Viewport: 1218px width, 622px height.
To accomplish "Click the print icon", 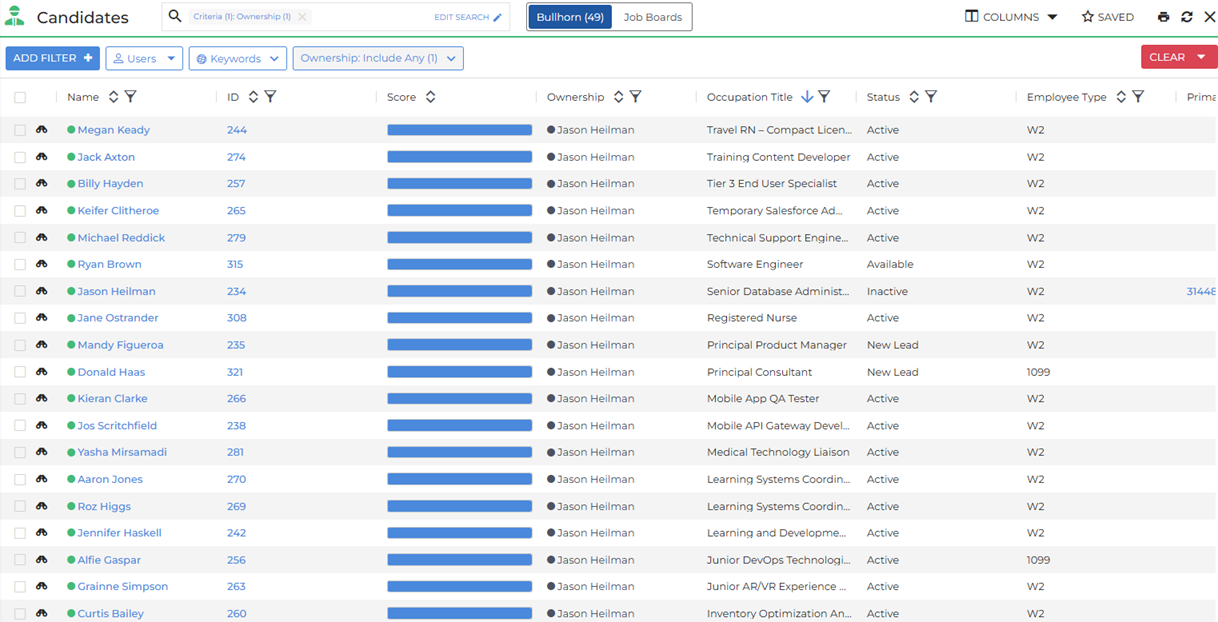I will (1163, 17).
